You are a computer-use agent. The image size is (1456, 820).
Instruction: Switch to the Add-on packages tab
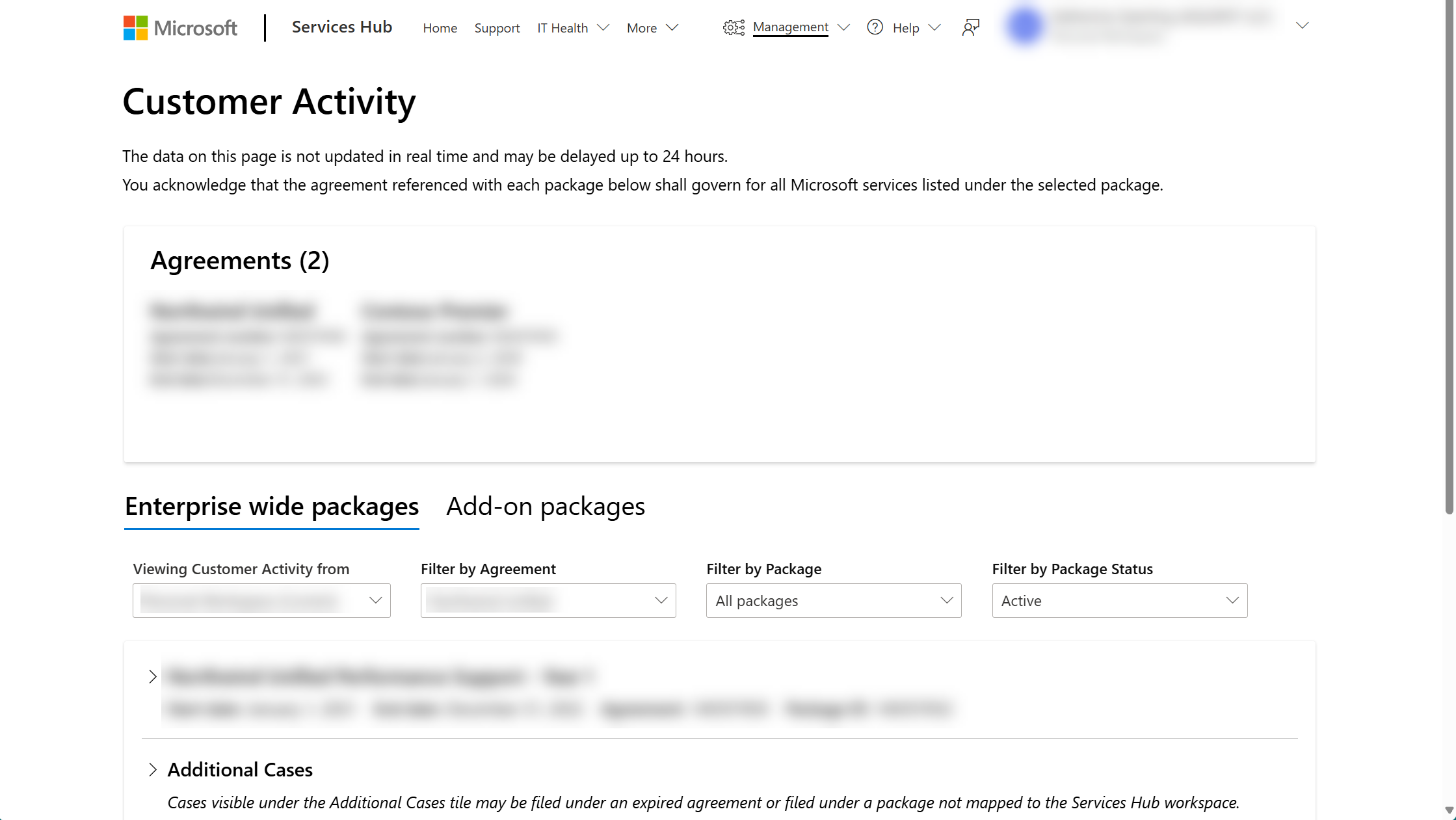545,505
